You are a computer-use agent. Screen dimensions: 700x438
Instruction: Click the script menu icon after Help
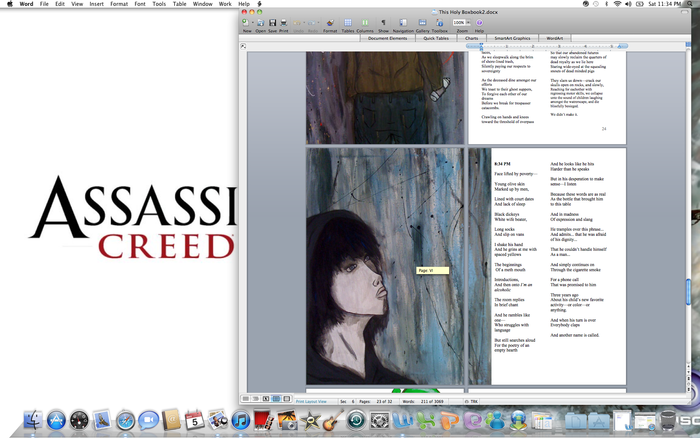259,4
